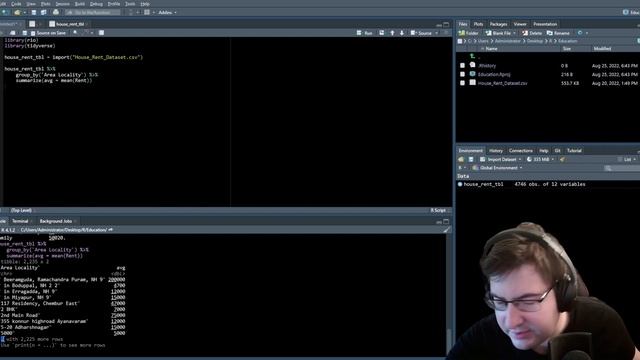Click the Rename file button
The image size is (640, 360).
coord(558,33)
